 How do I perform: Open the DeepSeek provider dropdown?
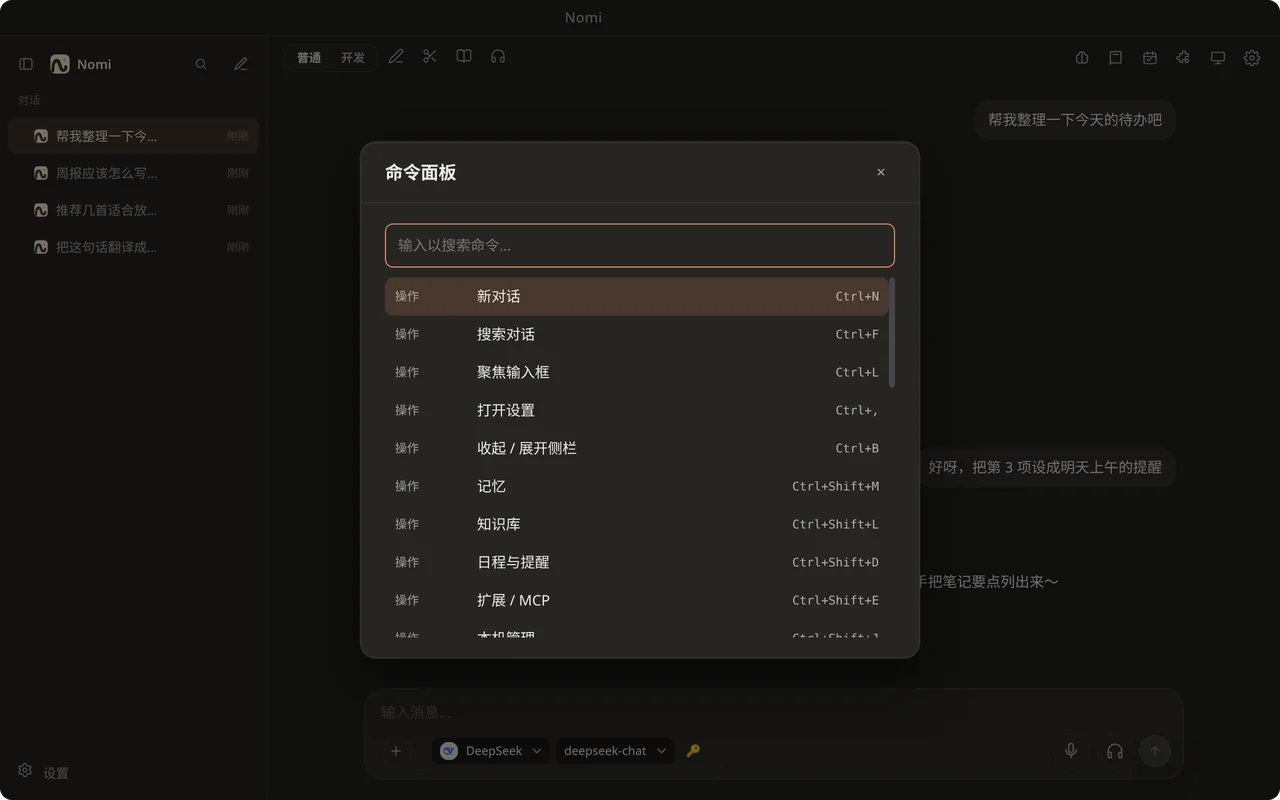pos(491,751)
